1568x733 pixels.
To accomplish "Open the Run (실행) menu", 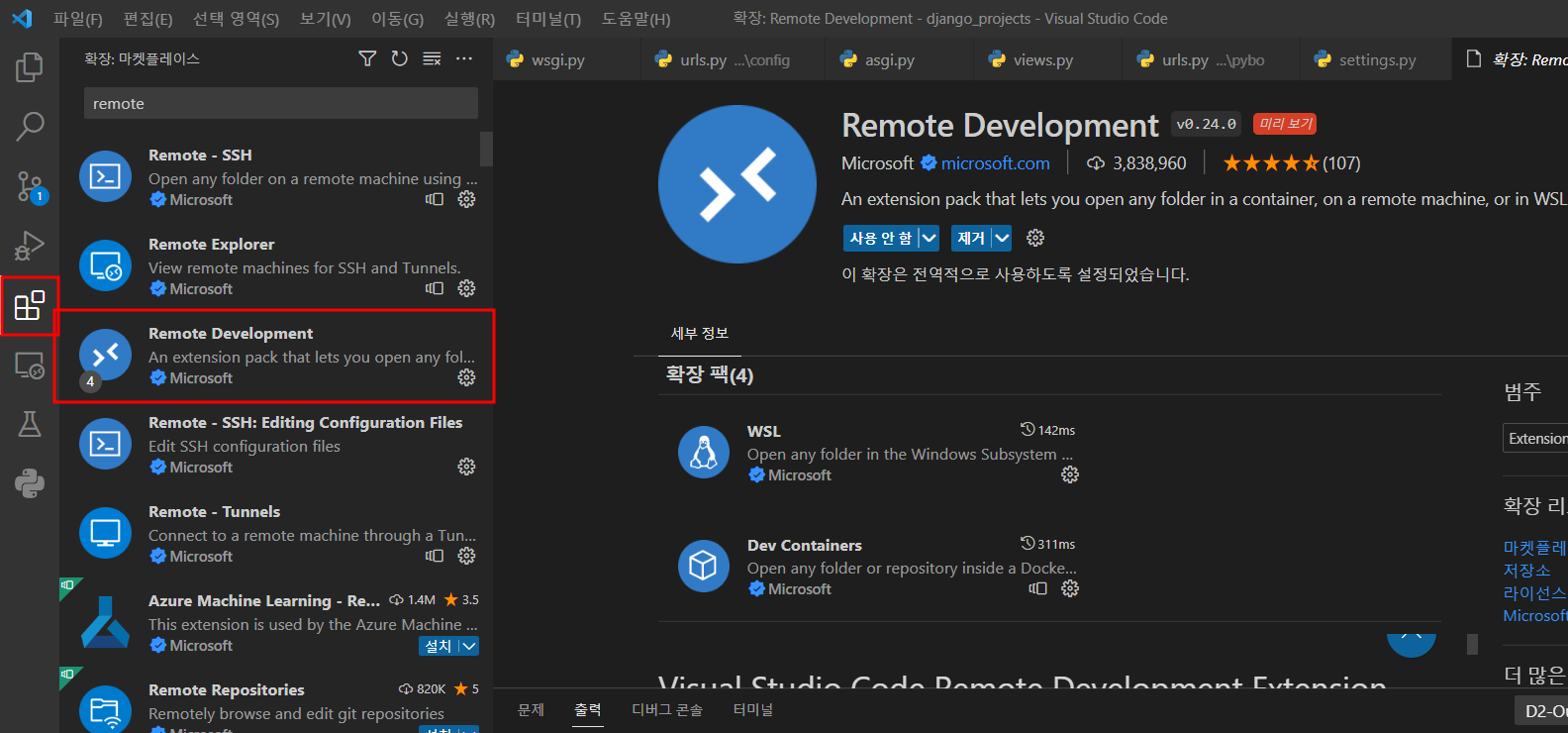I will 469,19.
